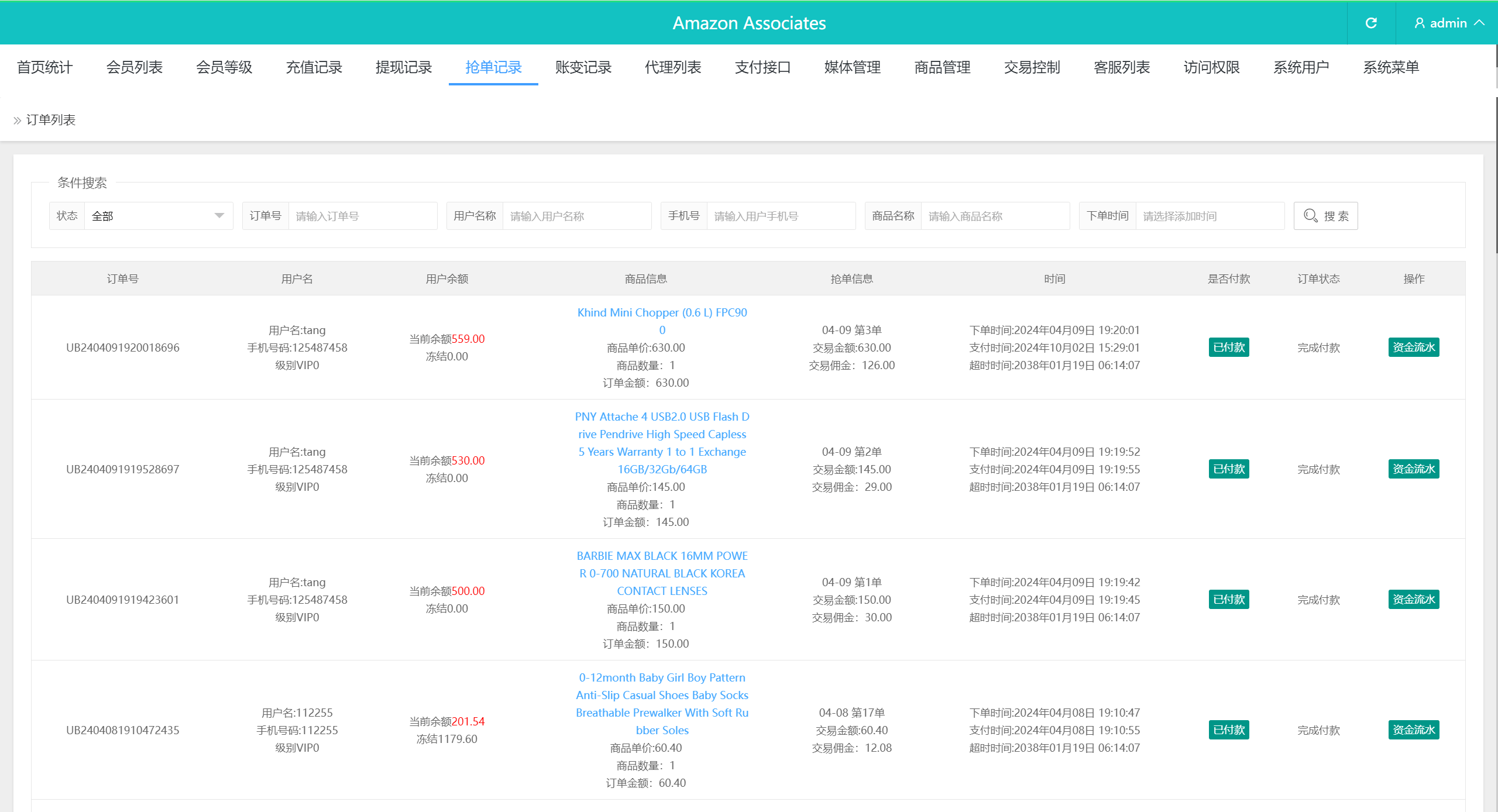The height and width of the screenshot is (812, 1498).
Task: Click 用户名:112255 cell text
Action: point(297,713)
